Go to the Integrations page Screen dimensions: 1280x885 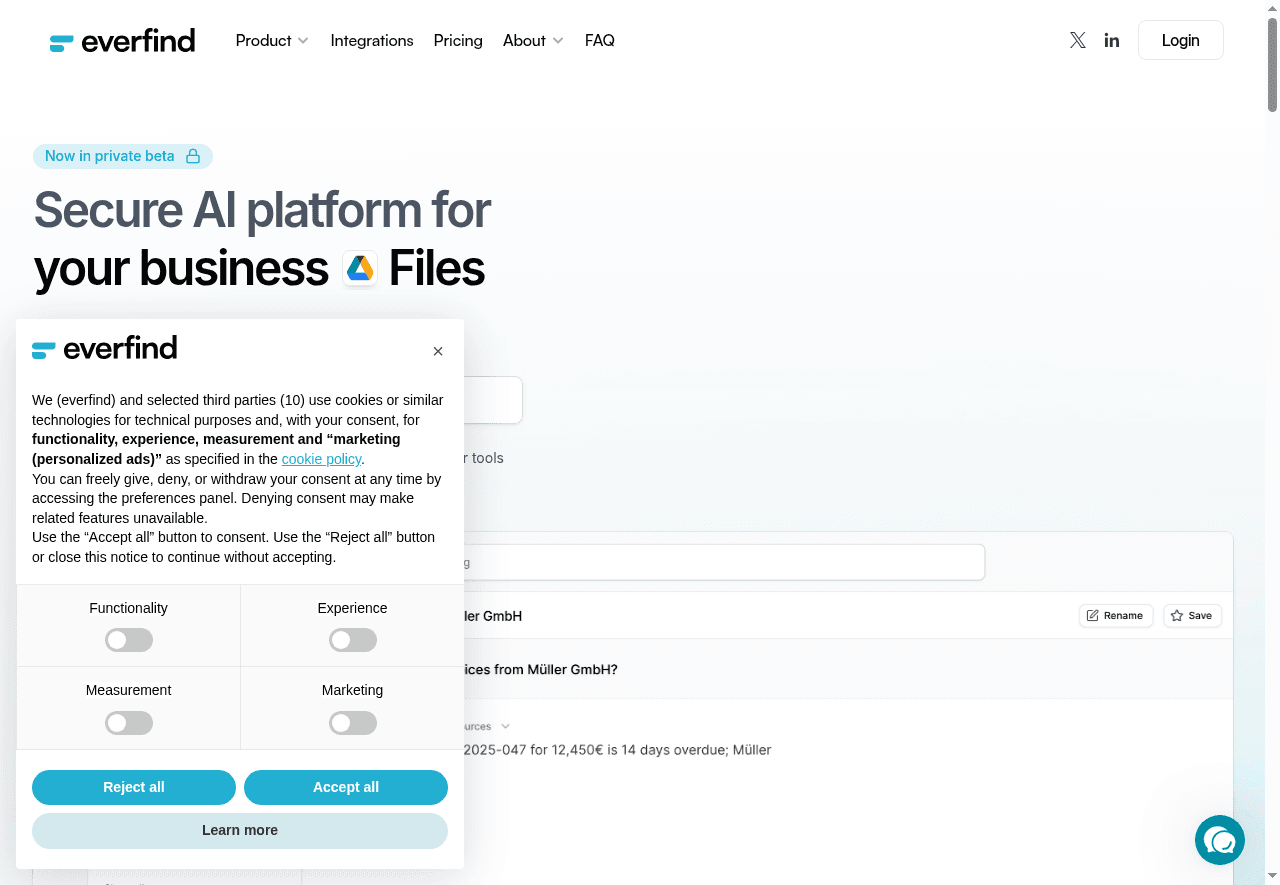pos(372,41)
